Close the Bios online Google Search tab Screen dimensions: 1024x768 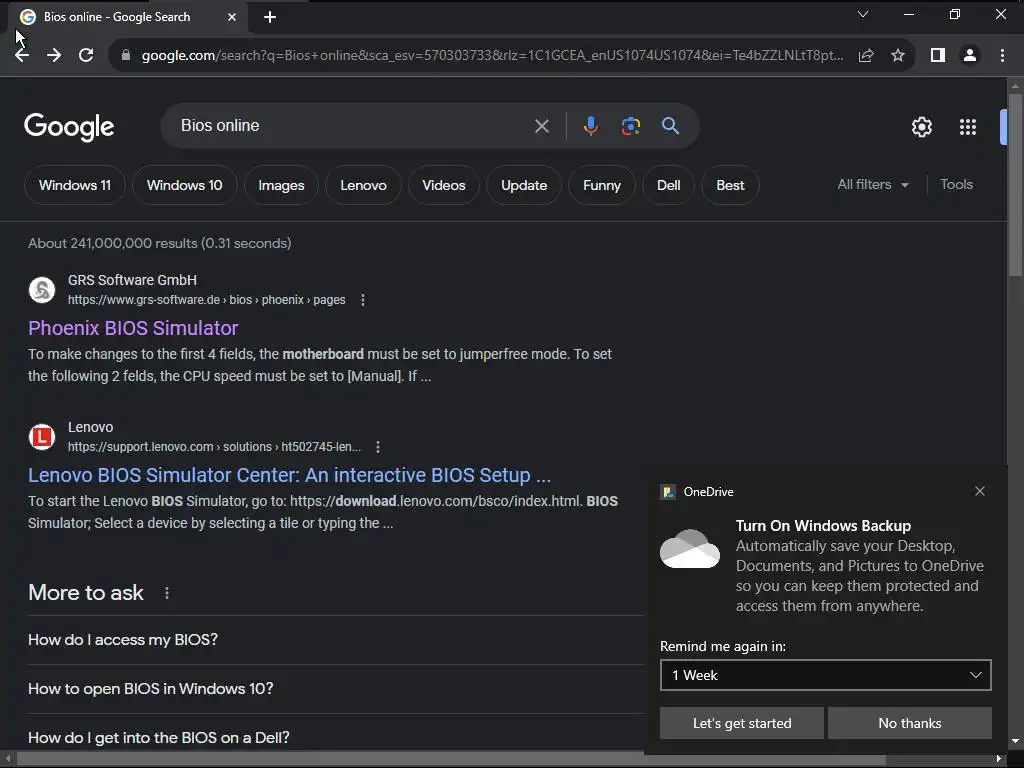(232, 17)
